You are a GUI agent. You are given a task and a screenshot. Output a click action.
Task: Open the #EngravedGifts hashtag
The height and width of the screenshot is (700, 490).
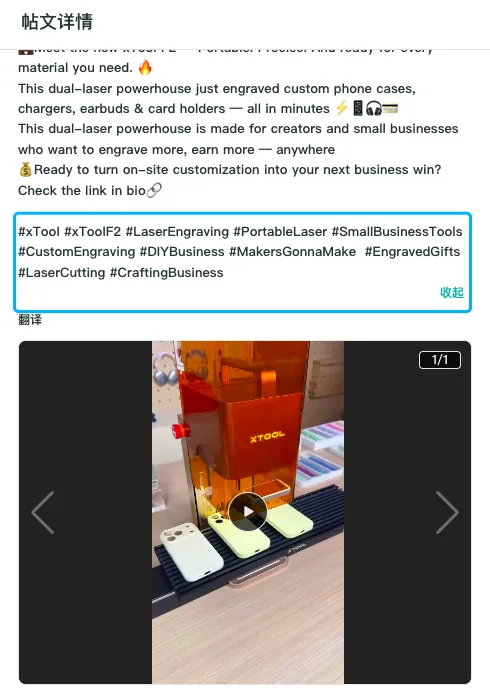pyautogui.click(x=412, y=252)
